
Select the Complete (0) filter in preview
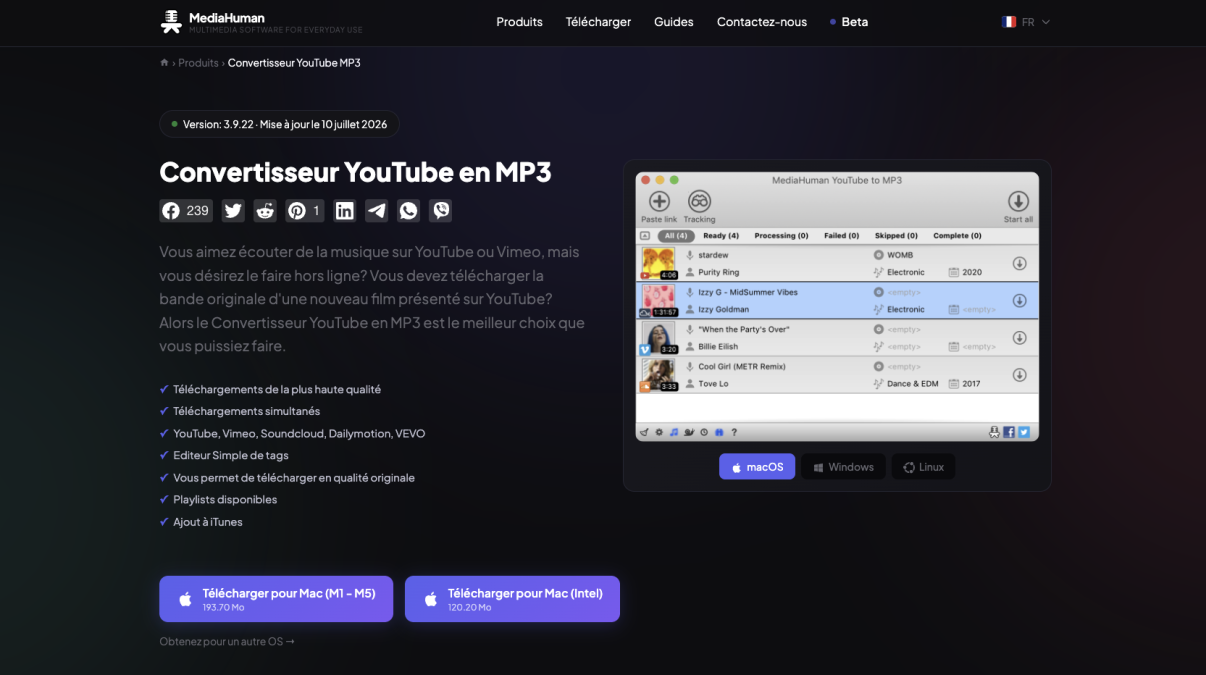click(x=957, y=236)
